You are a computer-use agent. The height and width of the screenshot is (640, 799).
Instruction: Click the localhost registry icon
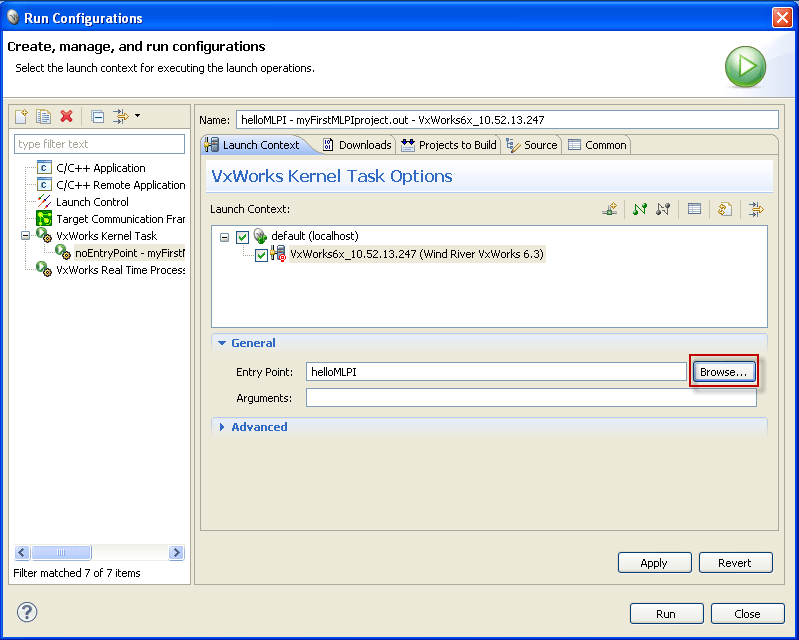[260, 235]
